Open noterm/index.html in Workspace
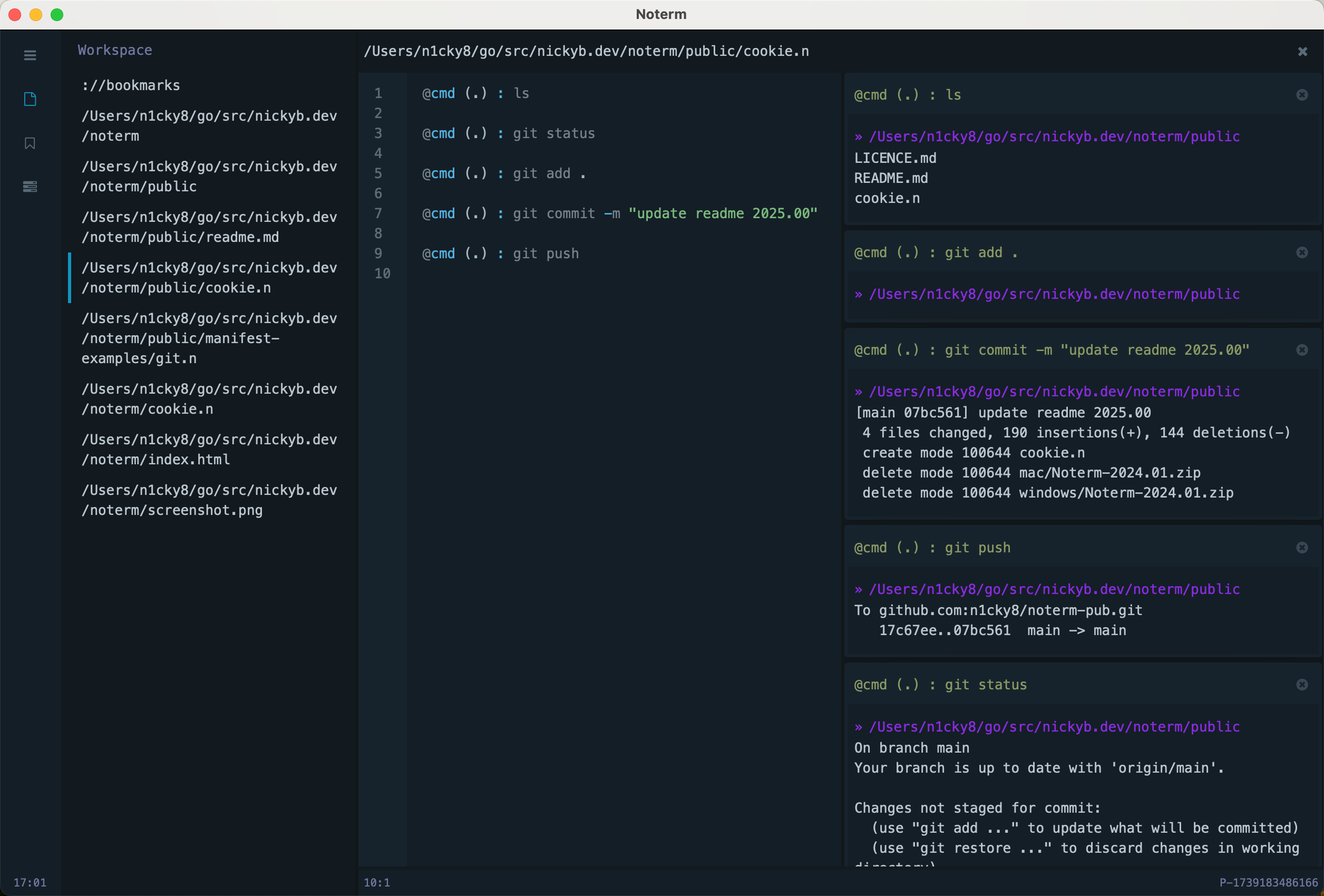Image resolution: width=1324 pixels, height=896 pixels. click(209, 450)
